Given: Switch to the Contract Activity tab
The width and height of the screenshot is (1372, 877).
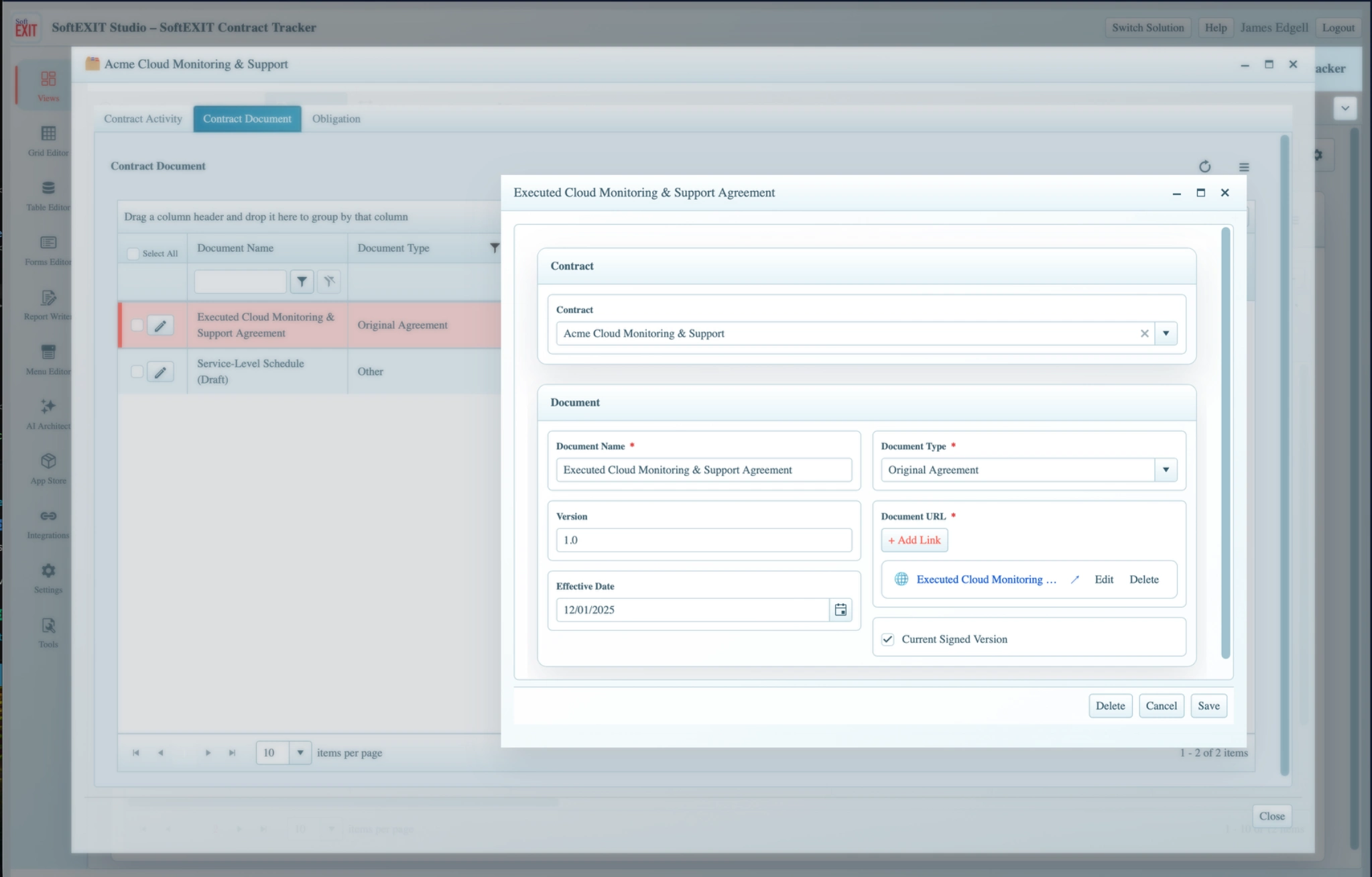Looking at the screenshot, I should click(143, 119).
